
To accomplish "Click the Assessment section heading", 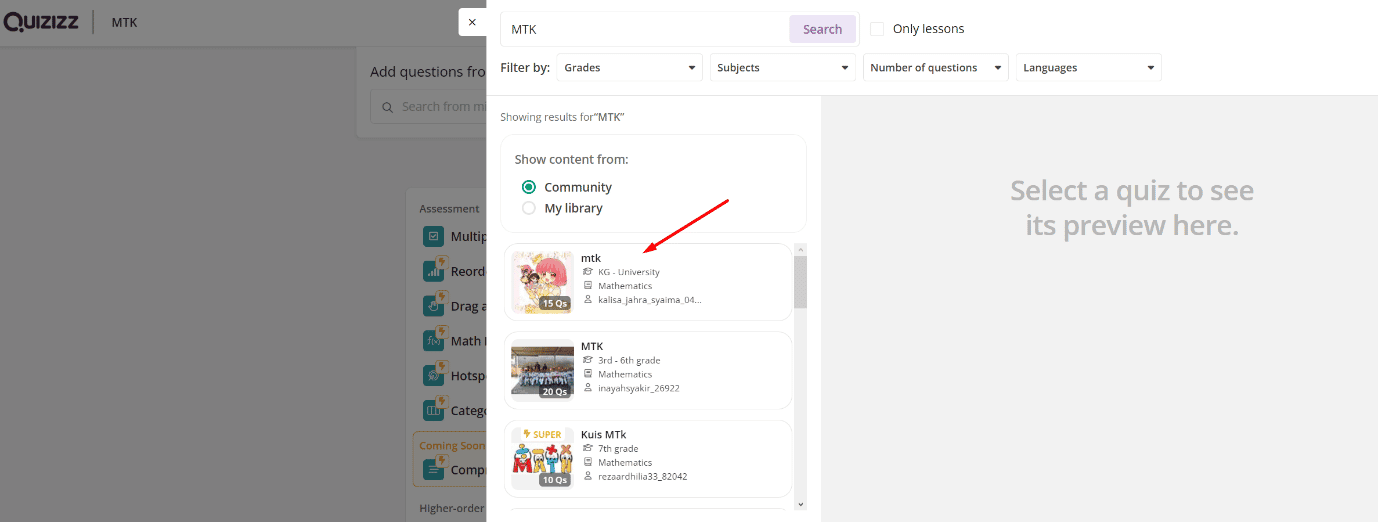I will click(449, 209).
